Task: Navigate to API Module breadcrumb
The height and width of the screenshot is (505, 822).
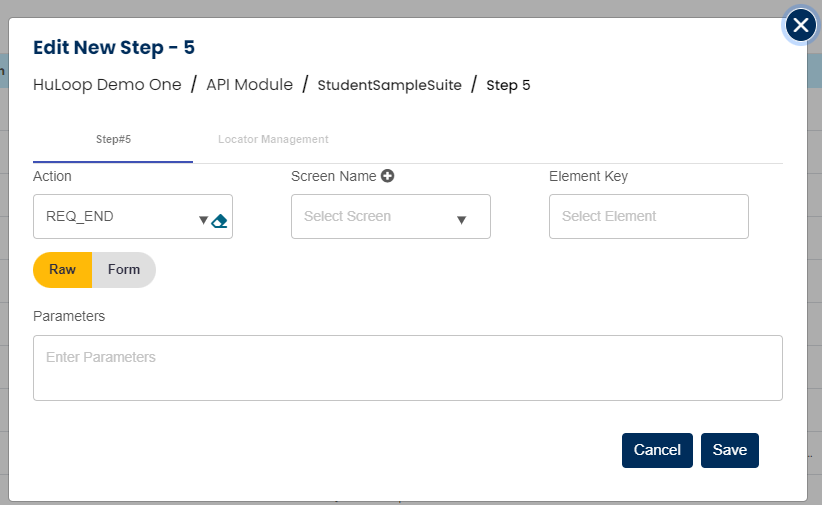Action: click(249, 85)
